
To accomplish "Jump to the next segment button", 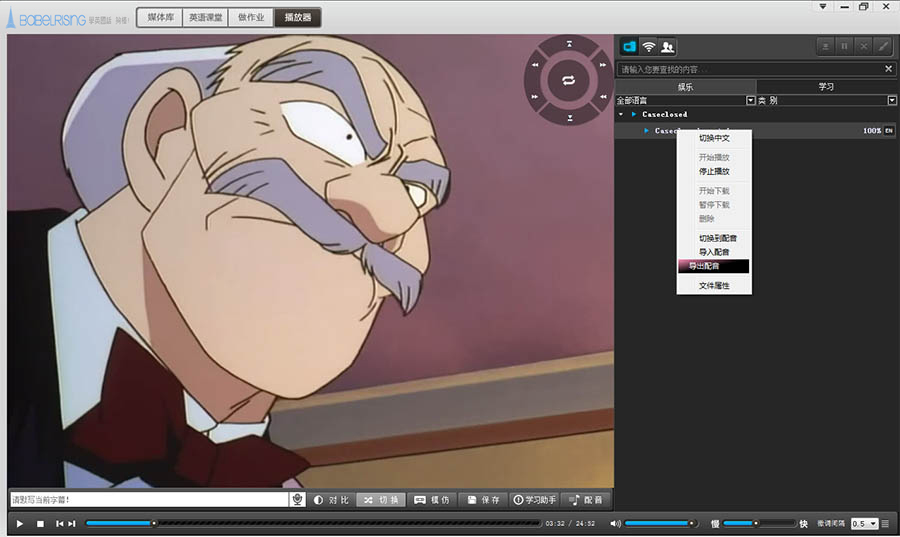I will point(72,523).
